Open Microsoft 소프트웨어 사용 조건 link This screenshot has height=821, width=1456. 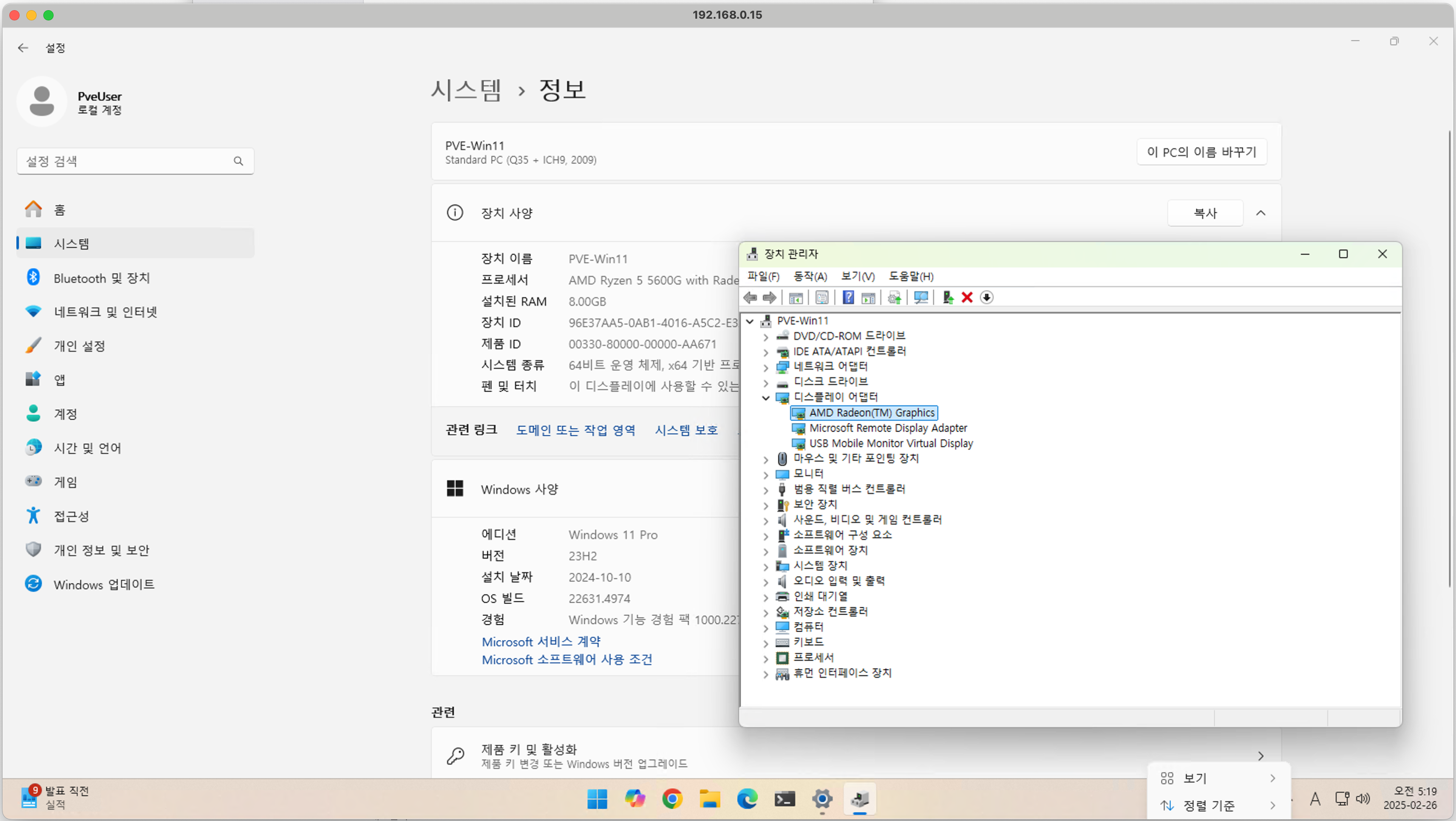pos(567,660)
